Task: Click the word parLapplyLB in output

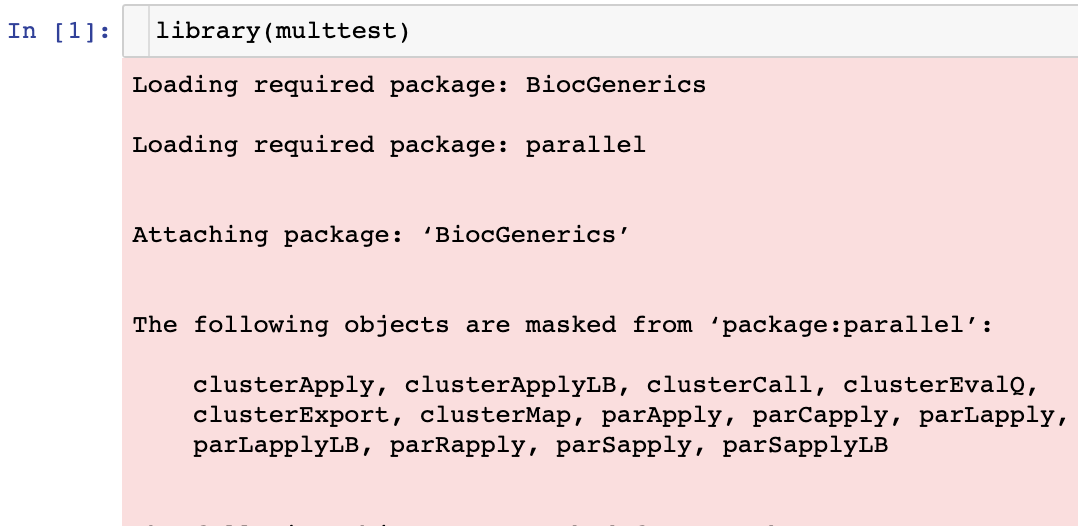Action: (276, 446)
